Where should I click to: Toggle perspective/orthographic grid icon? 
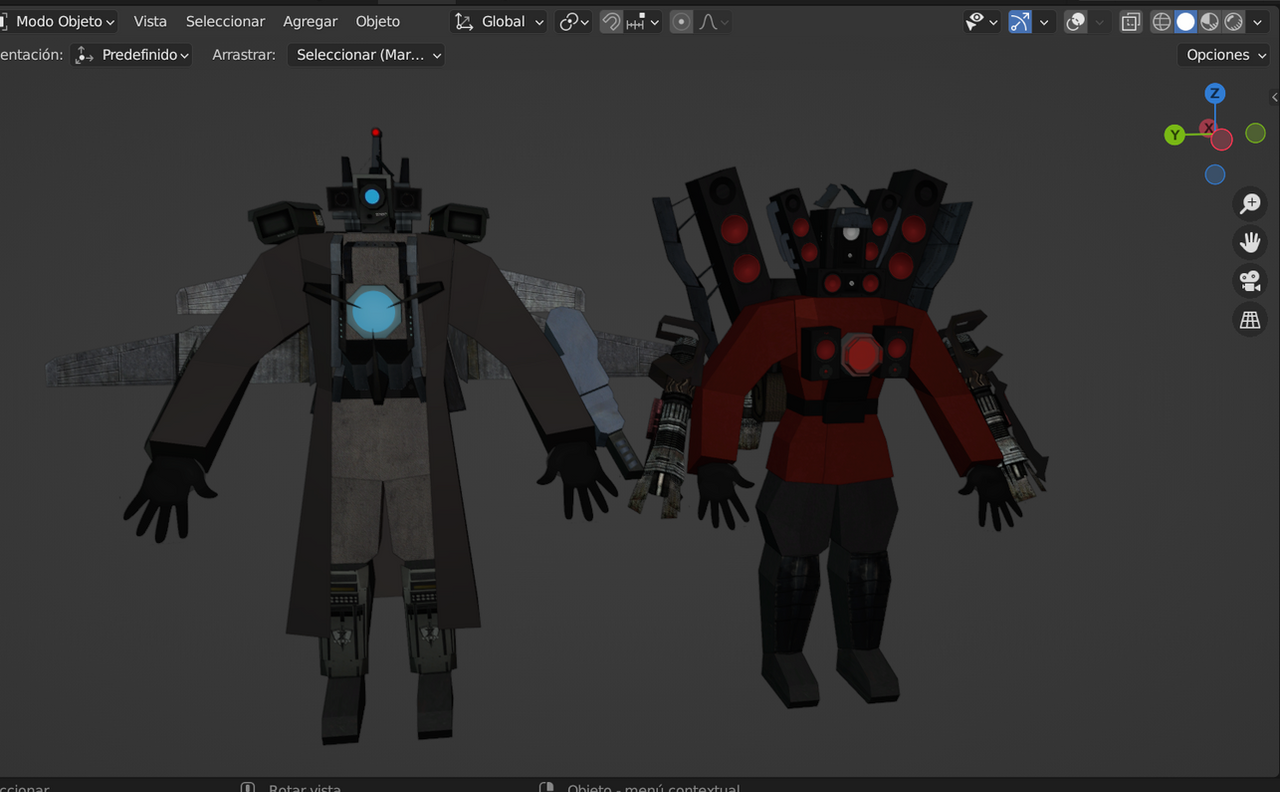[1250, 320]
